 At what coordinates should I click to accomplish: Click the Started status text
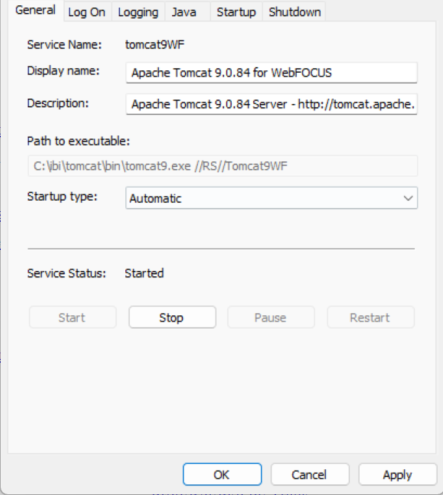coord(144,273)
